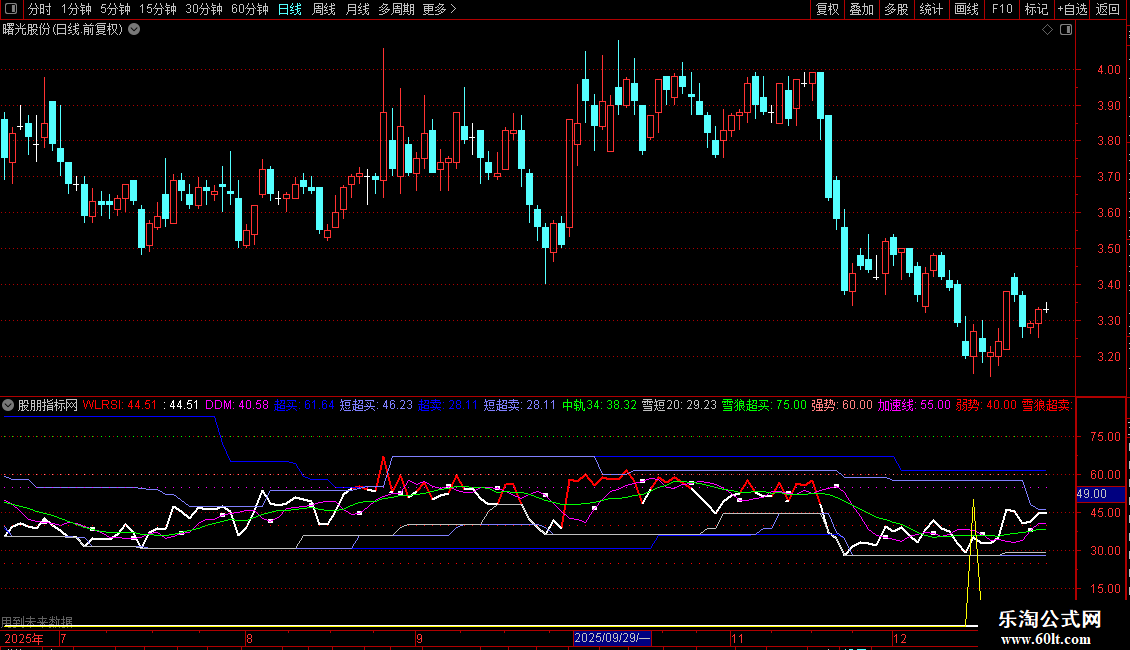The image size is (1130, 650).
Task: Switch to the 60分钟 period tab
Action: 249,10
